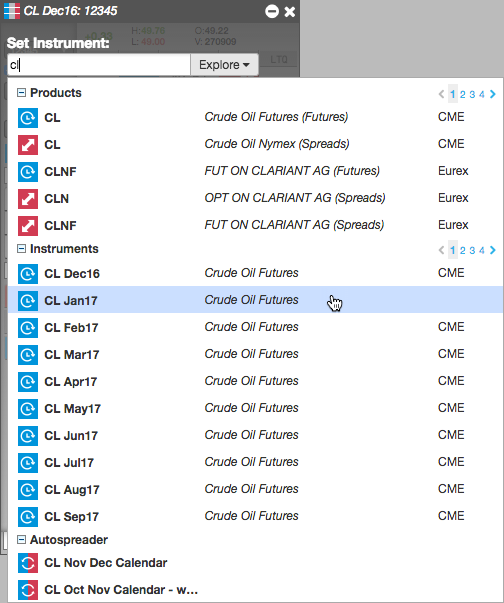Advance to next Products results page arrow
Viewport: 504px width, 603px height.
pyautogui.click(x=493, y=94)
